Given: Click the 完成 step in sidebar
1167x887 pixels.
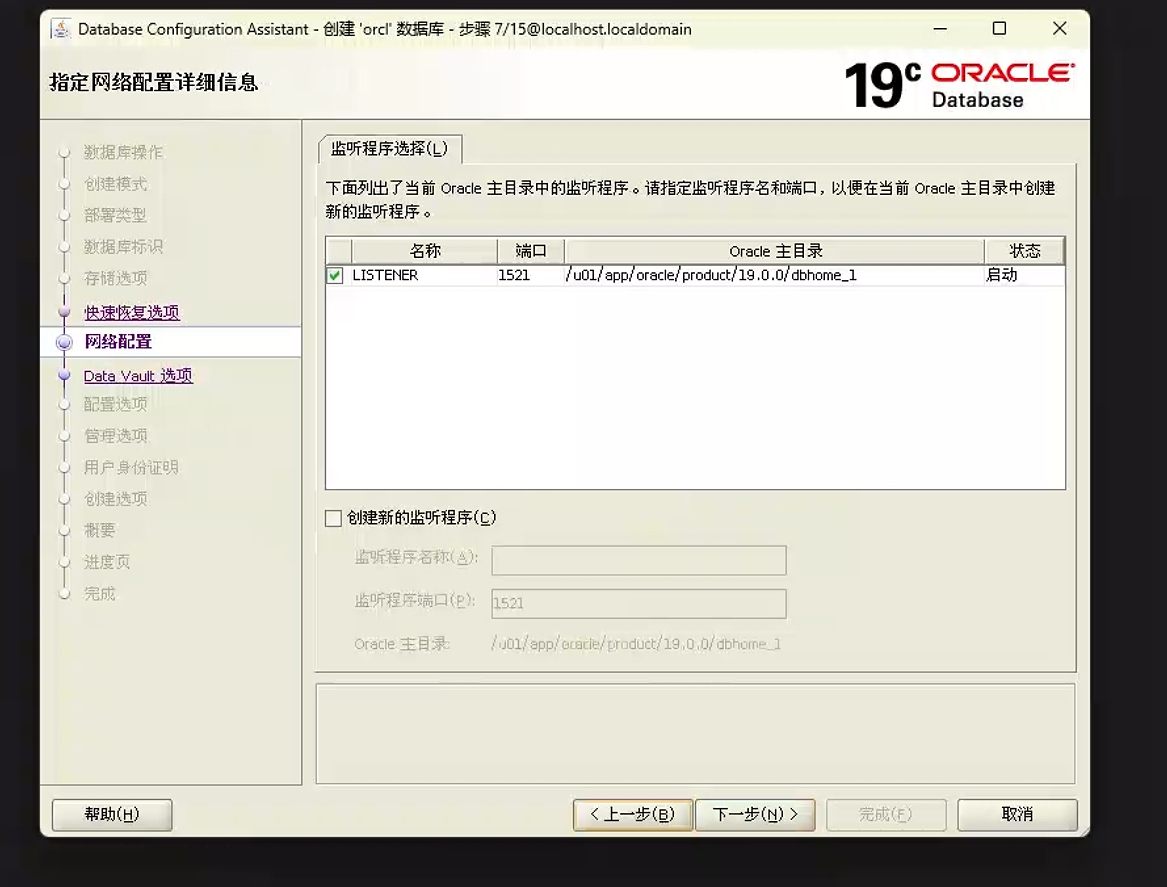Looking at the screenshot, I should pos(100,594).
